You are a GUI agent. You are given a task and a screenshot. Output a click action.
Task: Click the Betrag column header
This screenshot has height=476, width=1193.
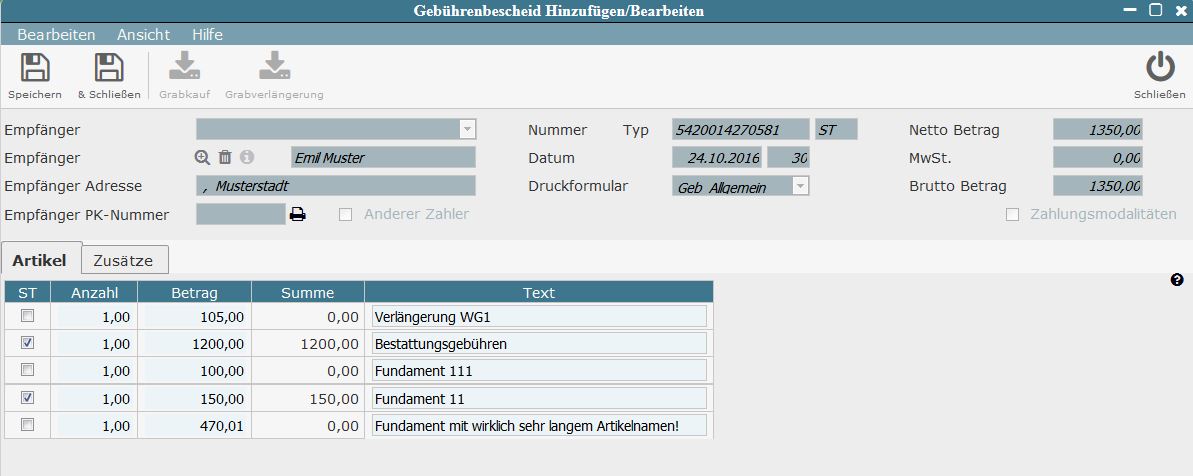[194, 292]
